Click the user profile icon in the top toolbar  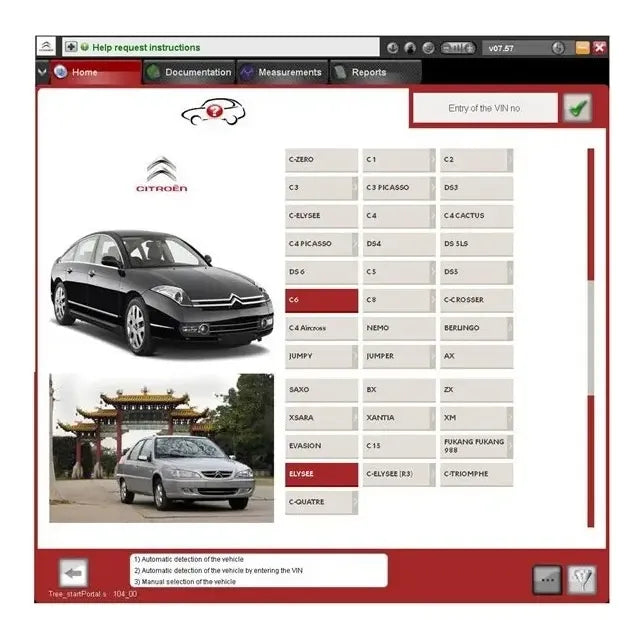(x=410, y=48)
